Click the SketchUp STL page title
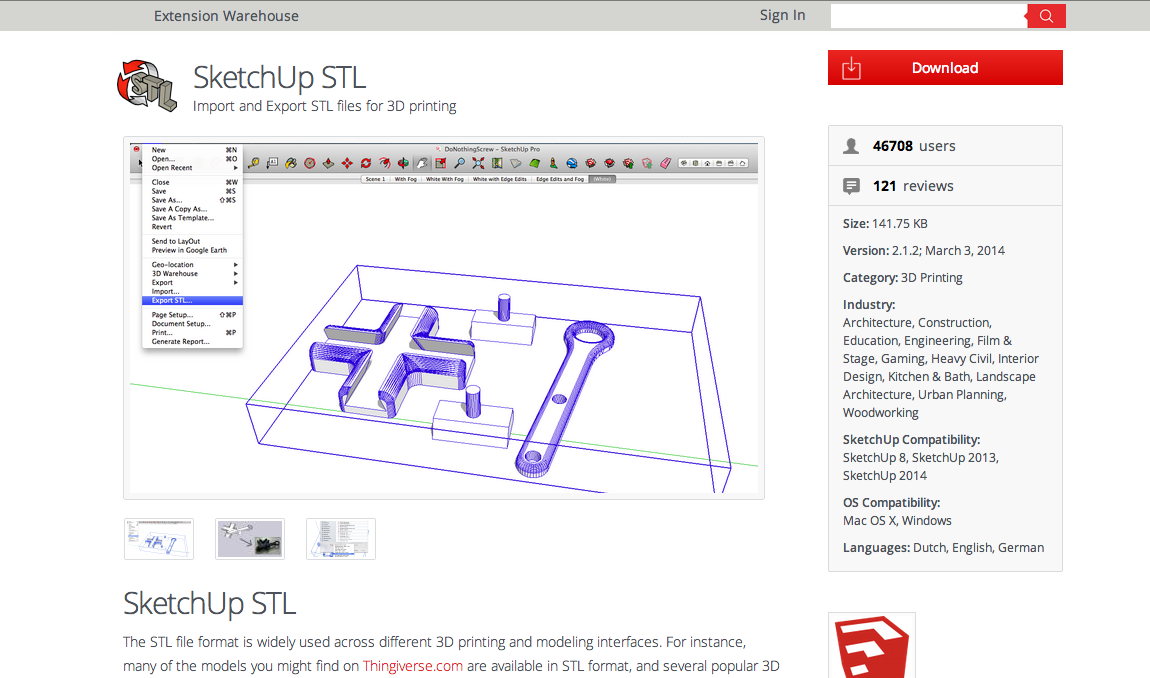This screenshot has width=1150, height=678. pyautogui.click(x=279, y=77)
